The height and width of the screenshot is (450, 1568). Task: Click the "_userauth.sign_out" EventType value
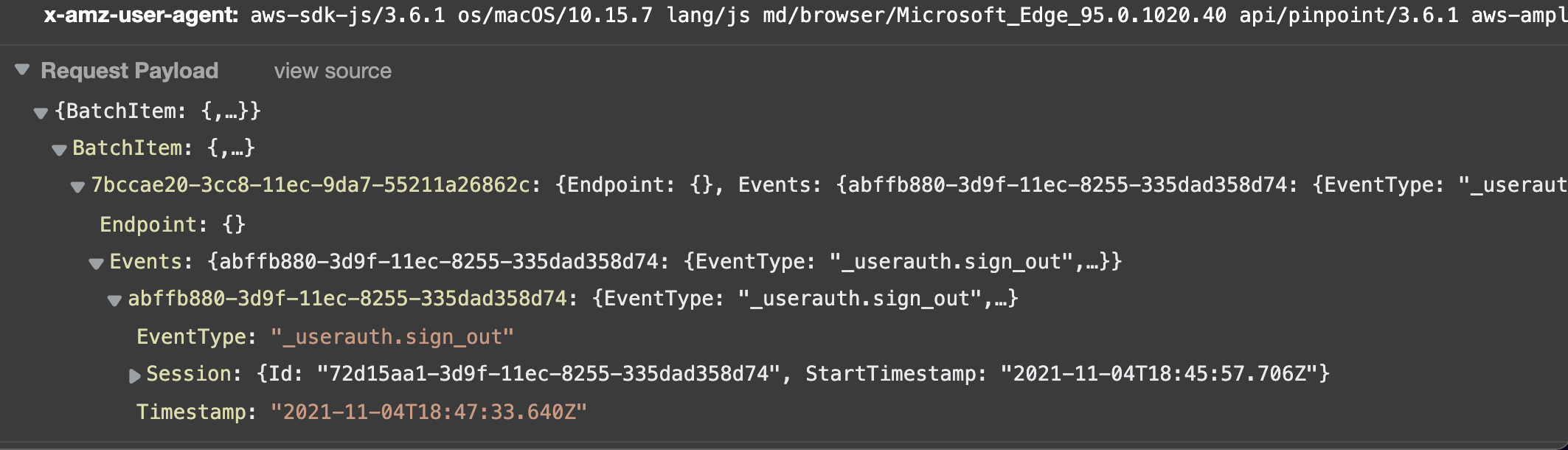point(392,336)
